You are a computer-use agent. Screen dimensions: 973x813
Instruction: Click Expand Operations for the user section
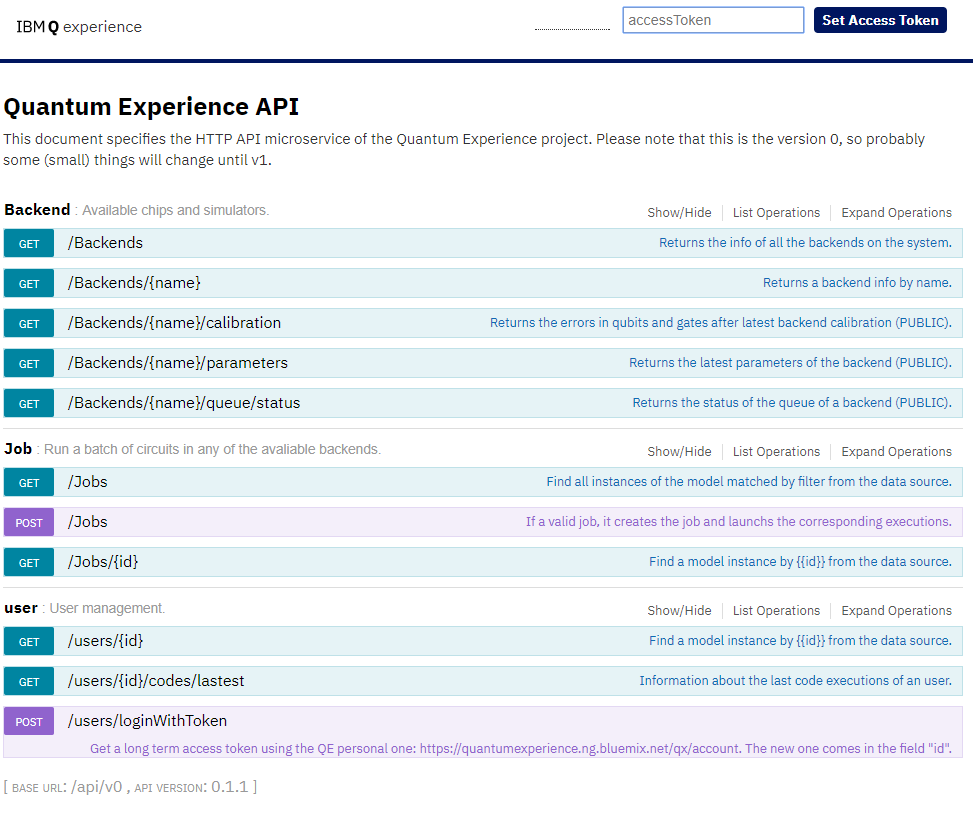click(896, 610)
